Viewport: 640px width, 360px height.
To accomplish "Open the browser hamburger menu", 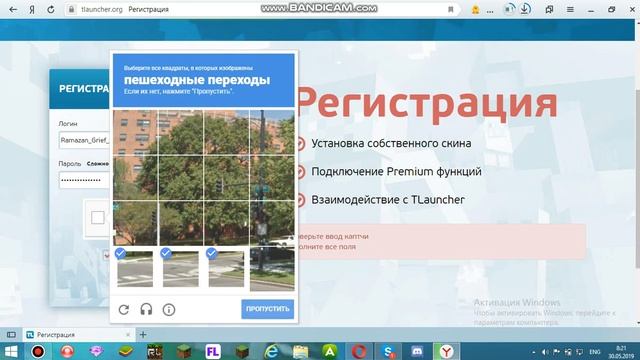I will pos(570,9).
